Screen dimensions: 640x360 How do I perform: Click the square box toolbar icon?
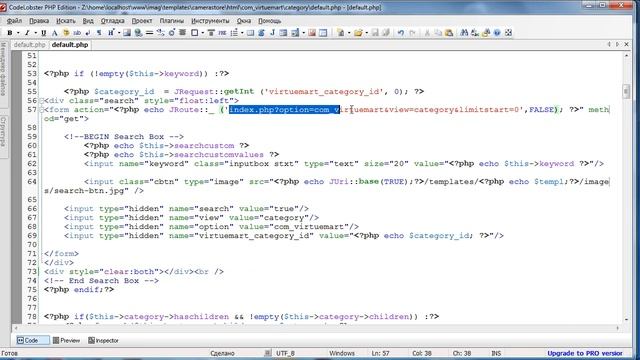pyautogui.click(x=195, y=33)
